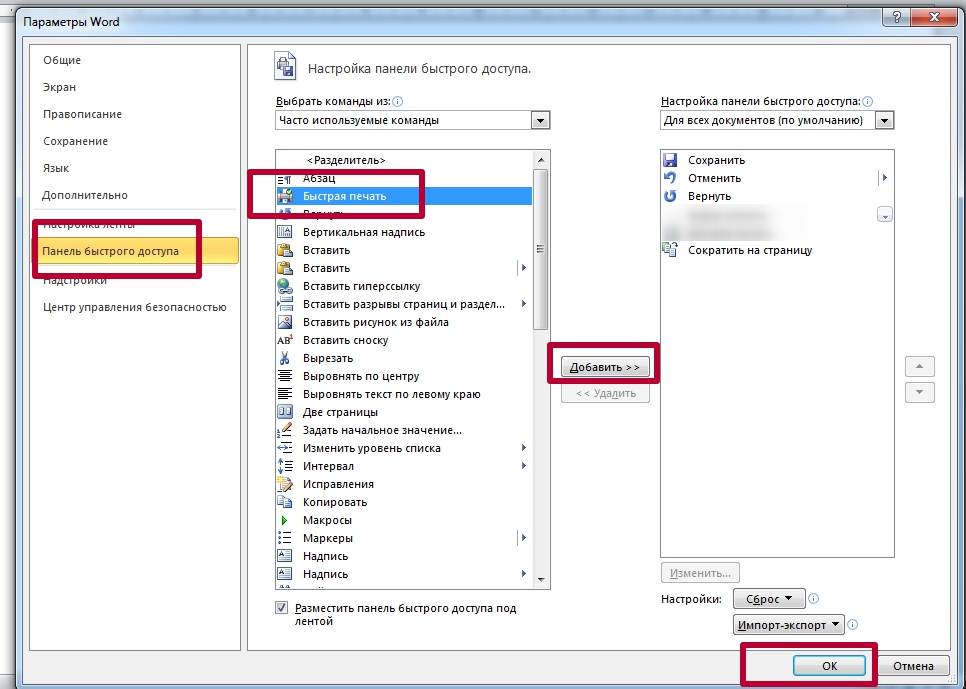Open Центр управления безопасностью section
966x689 pixels.
coord(134,307)
